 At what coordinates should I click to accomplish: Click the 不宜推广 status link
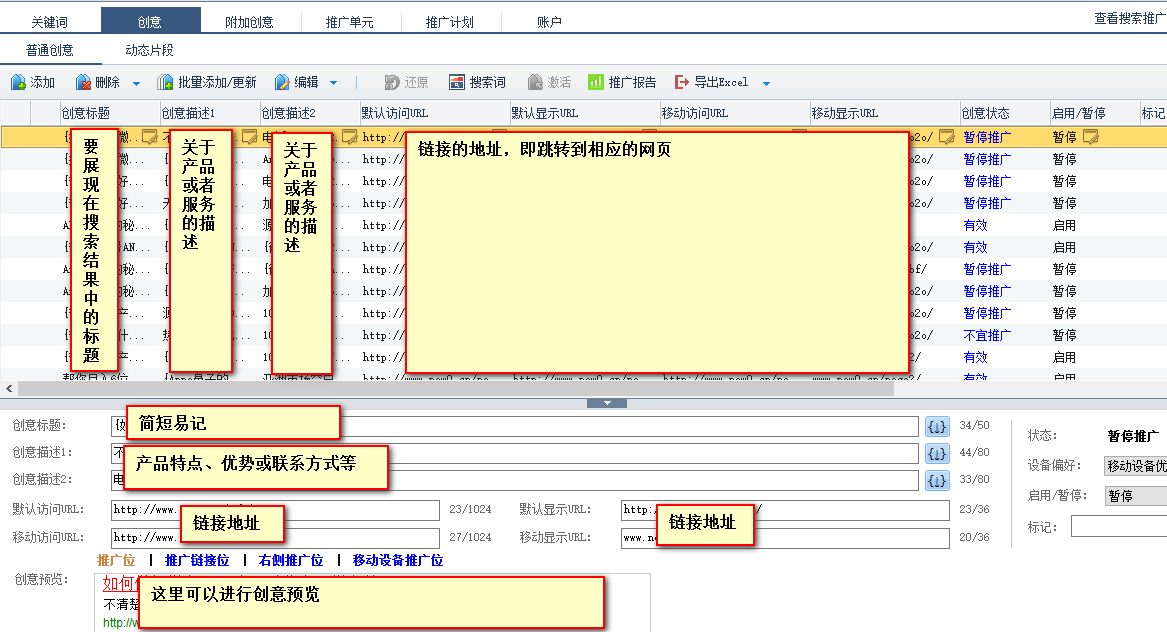[988, 335]
